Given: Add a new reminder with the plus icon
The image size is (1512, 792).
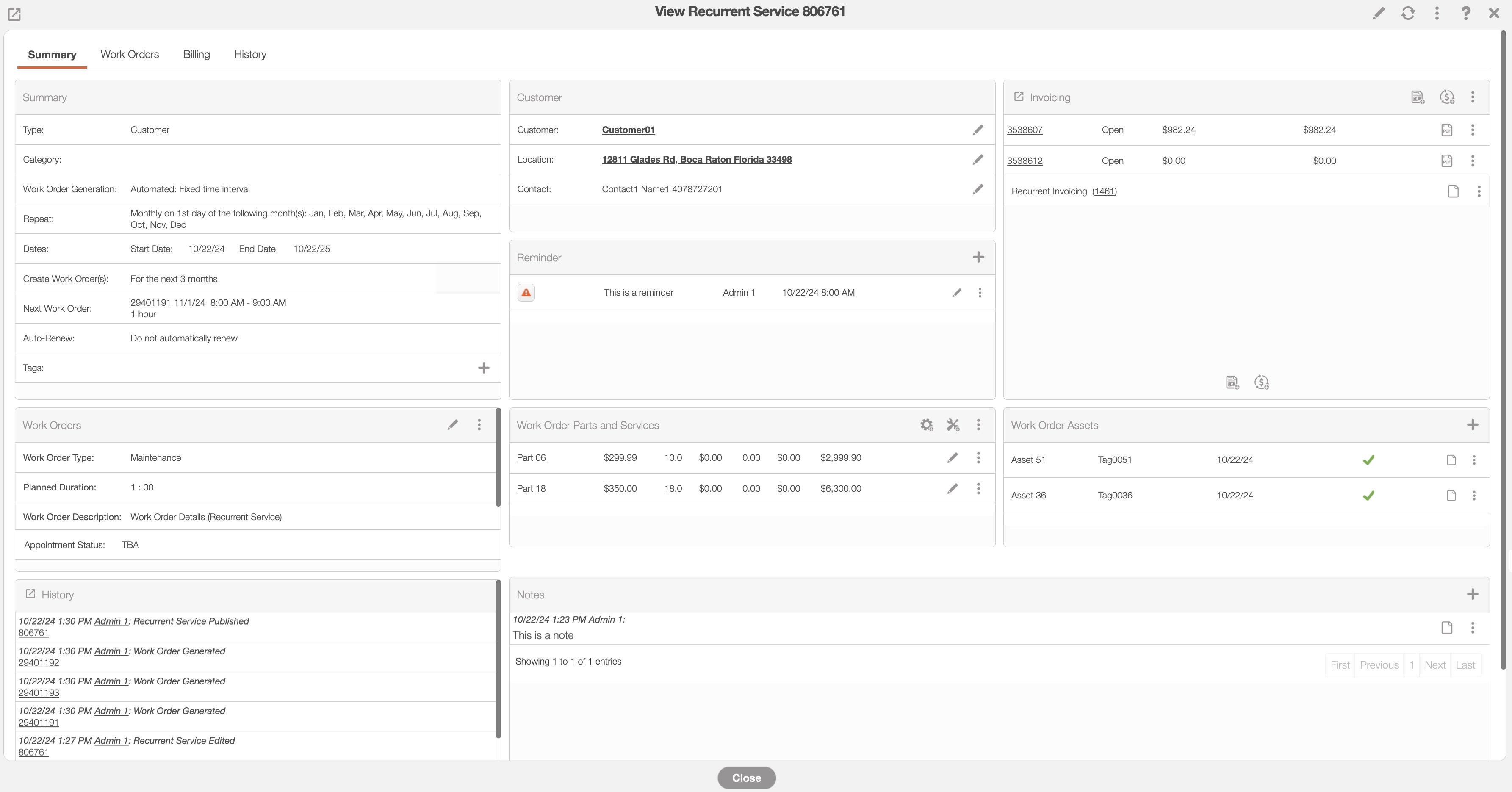Looking at the screenshot, I should (x=978, y=257).
